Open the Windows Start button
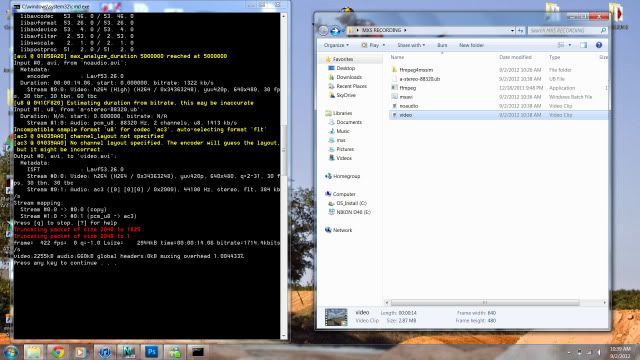 pos(10,352)
